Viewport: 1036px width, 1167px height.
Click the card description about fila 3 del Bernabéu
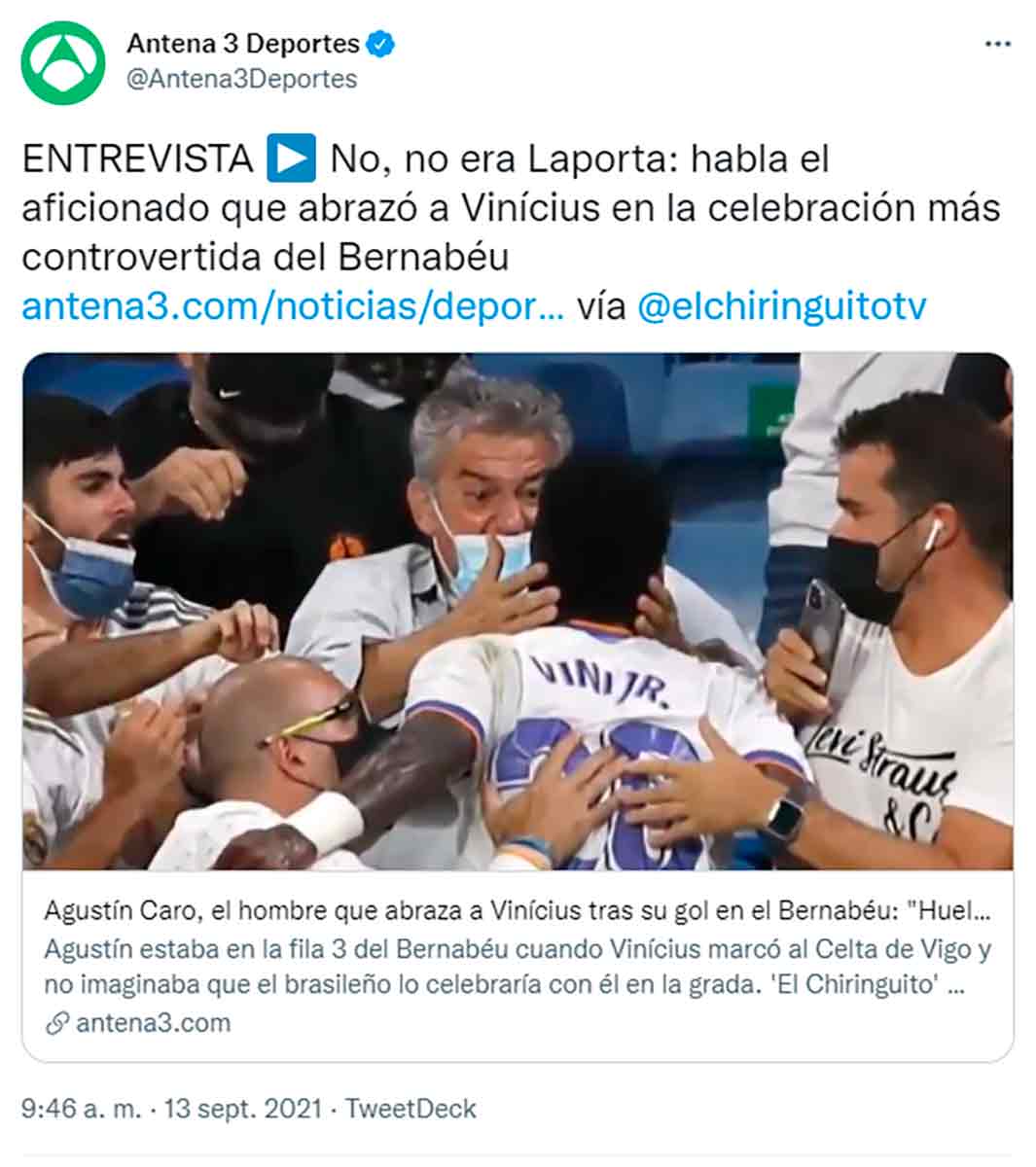point(518,967)
